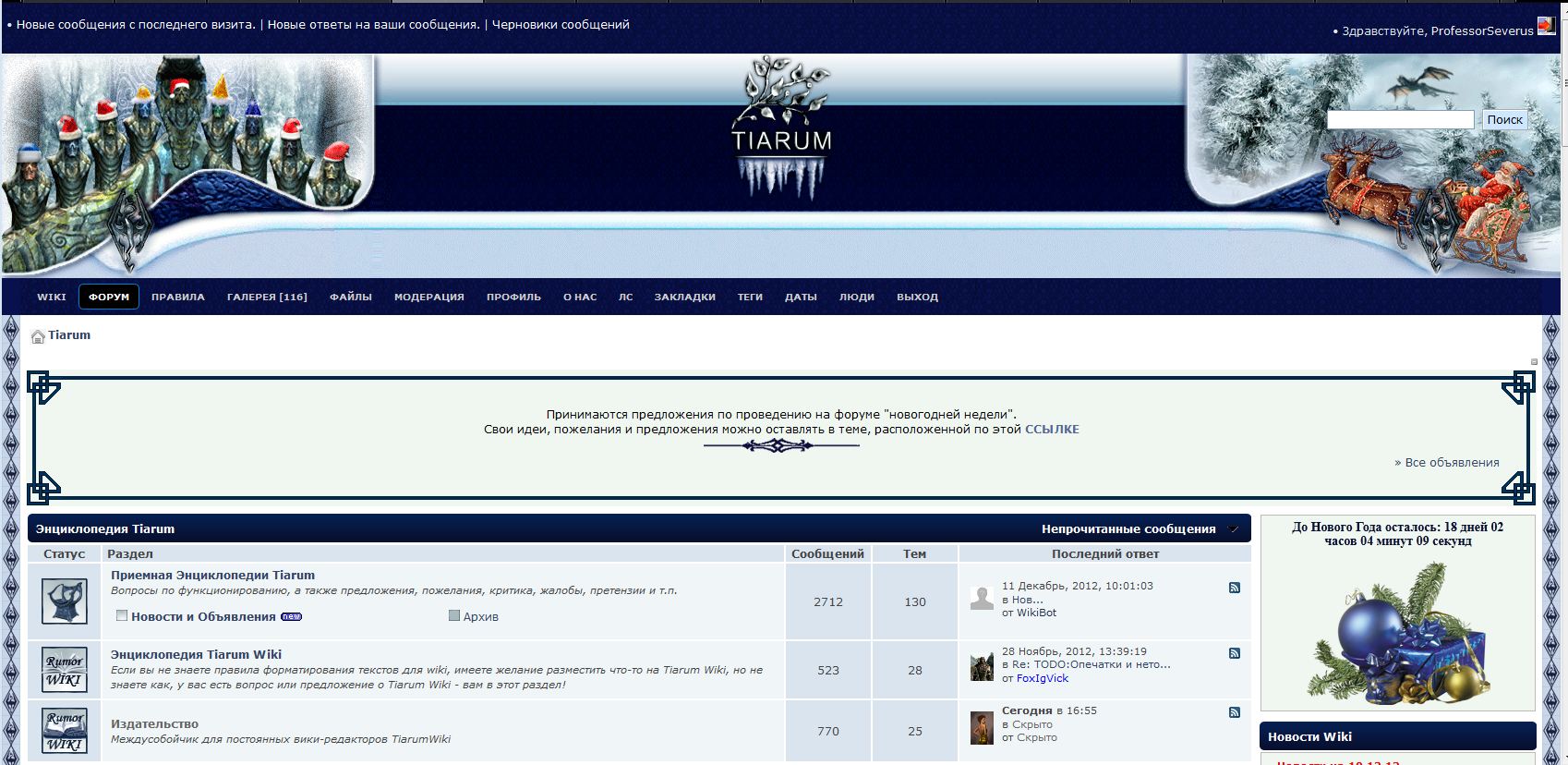Click the status box beside Новости и Объявления
Image resolution: width=1568 pixels, height=765 pixels.
tap(122, 615)
